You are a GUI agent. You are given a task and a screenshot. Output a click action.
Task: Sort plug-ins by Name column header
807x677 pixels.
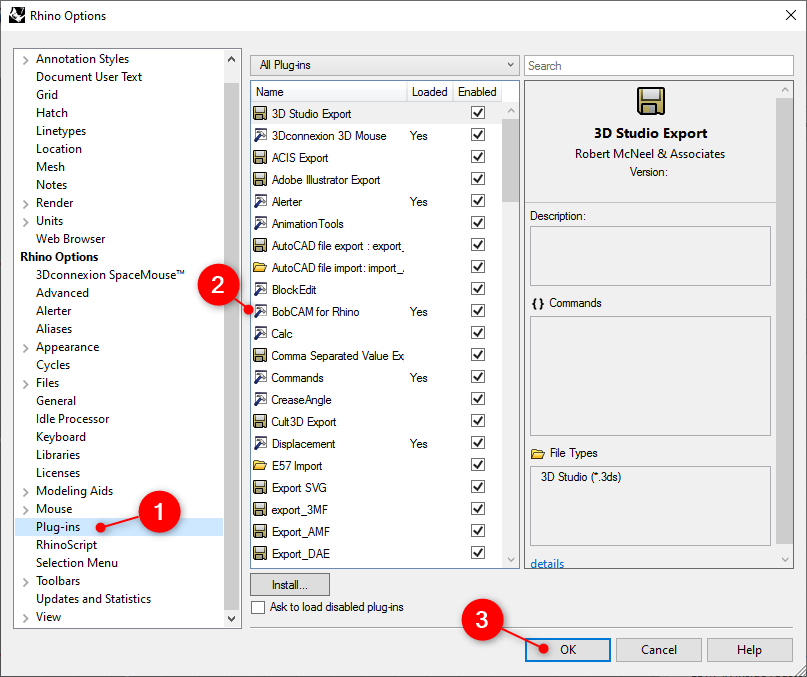pos(329,92)
